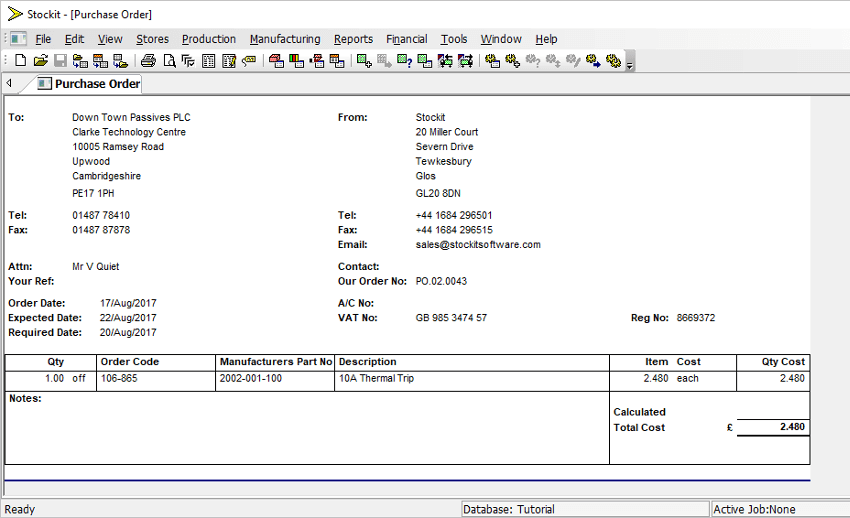The width and height of the screenshot is (850, 518).
Task: Click the Order Date value 17/Aug/2017
Action: click(x=128, y=303)
